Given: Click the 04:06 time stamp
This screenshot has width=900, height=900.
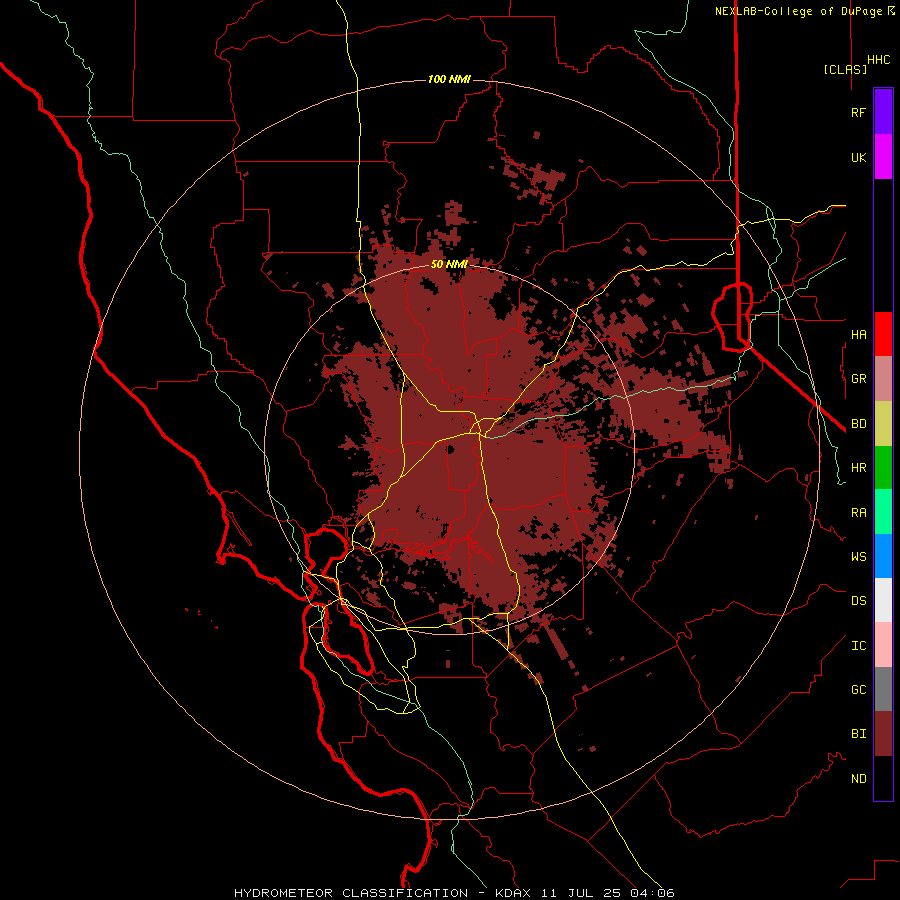Looking at the screenshot, I should point(651,893).
